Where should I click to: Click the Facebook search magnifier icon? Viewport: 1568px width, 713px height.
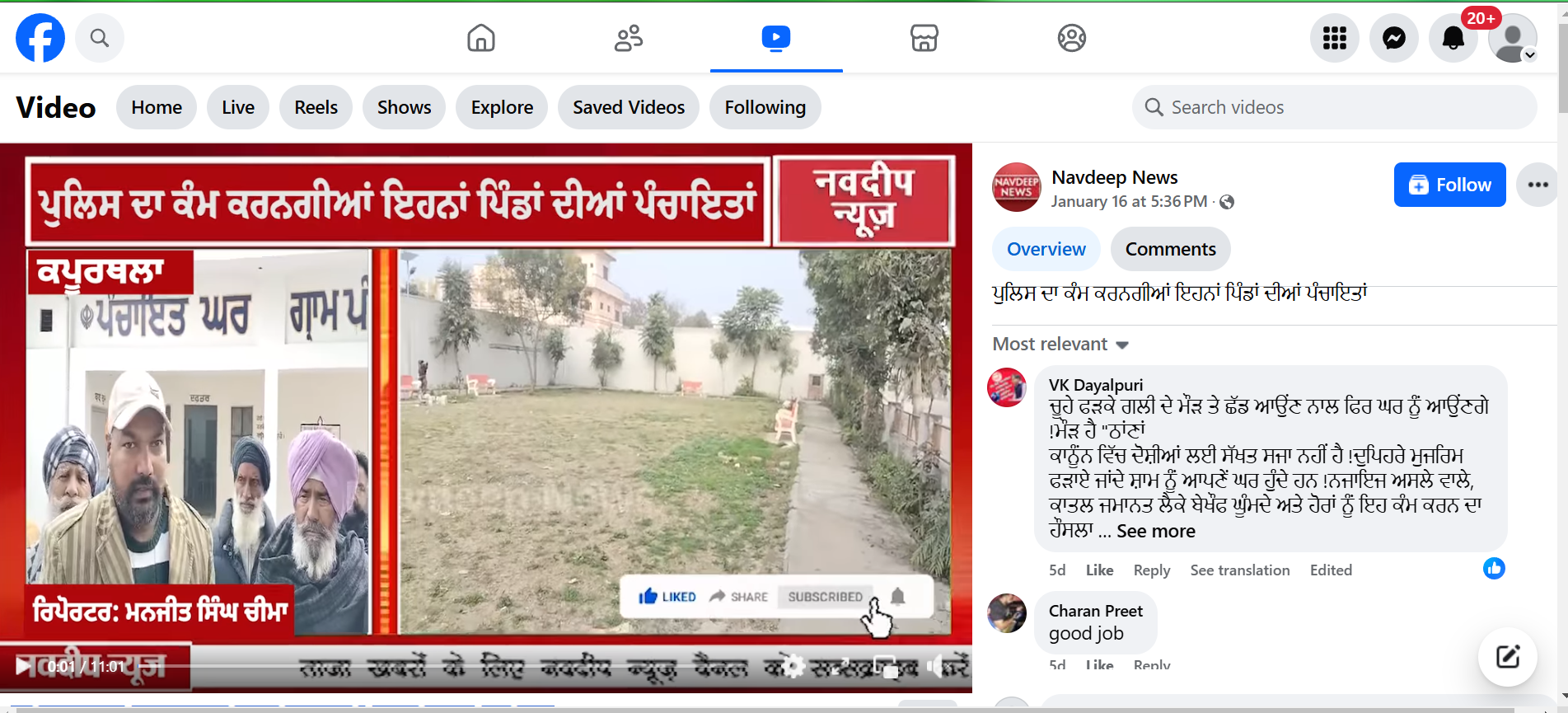[x=100, y=38]
